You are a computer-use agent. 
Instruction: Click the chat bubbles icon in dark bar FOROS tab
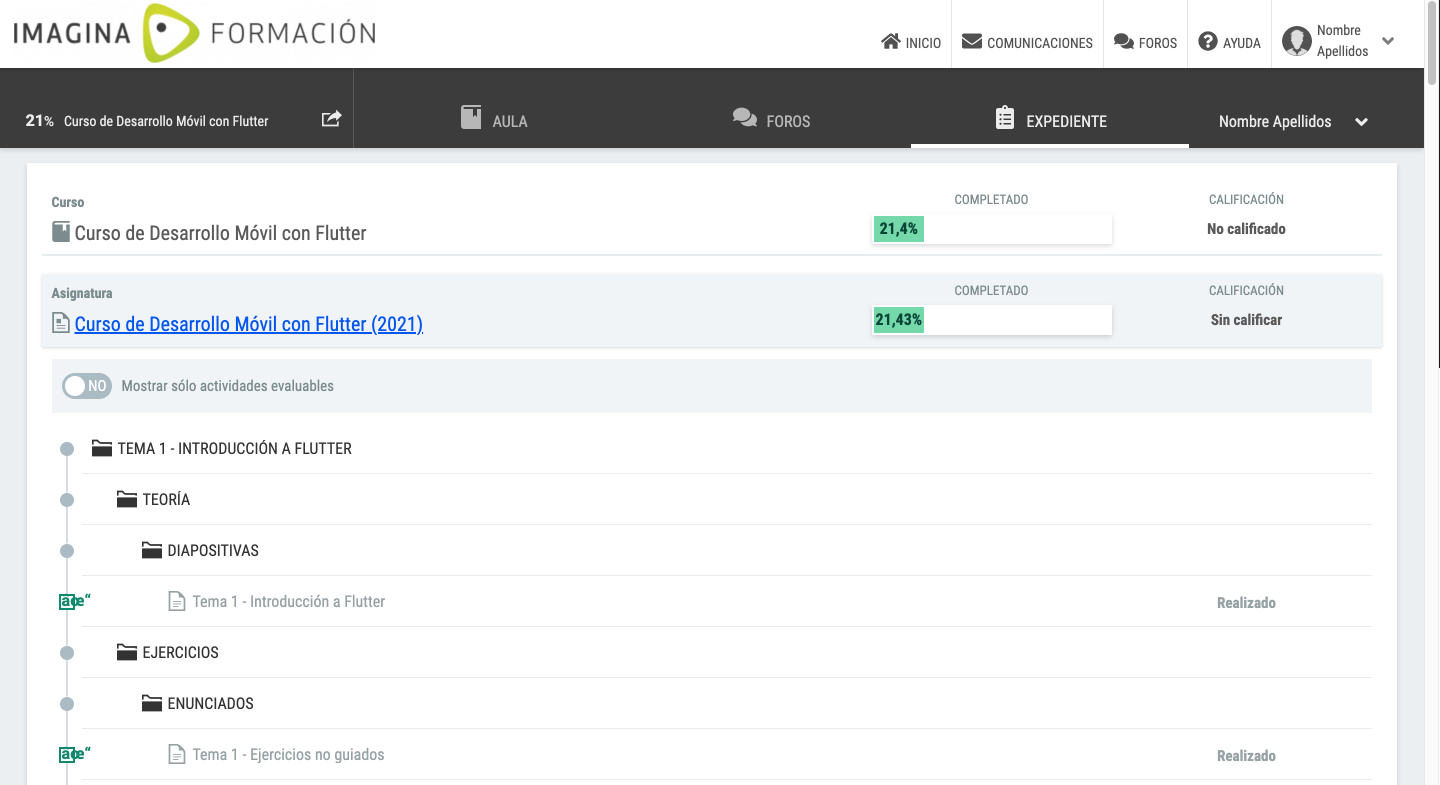[x=744, y=119]
